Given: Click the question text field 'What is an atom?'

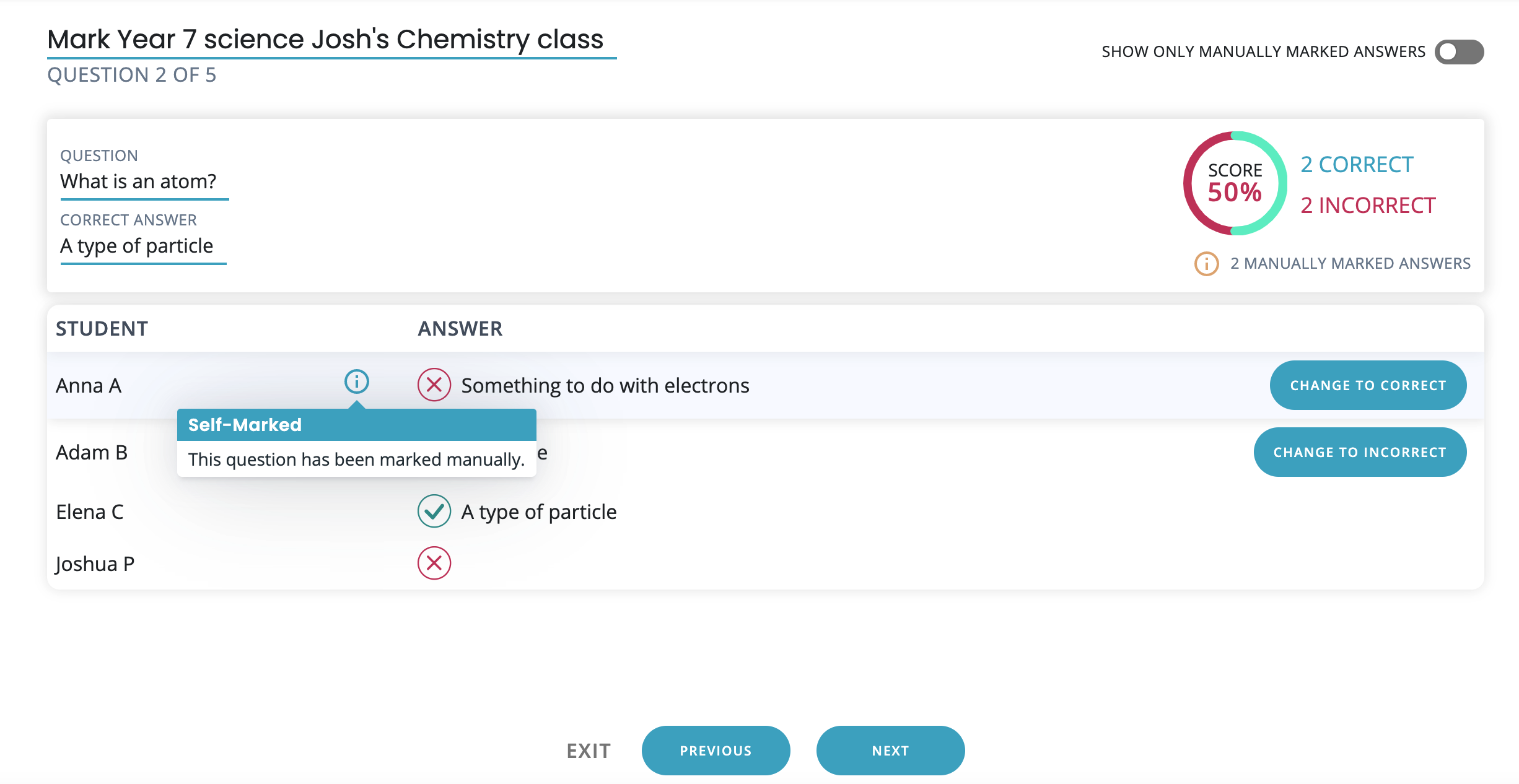Looking at the screenshot, I should point(138,181).
